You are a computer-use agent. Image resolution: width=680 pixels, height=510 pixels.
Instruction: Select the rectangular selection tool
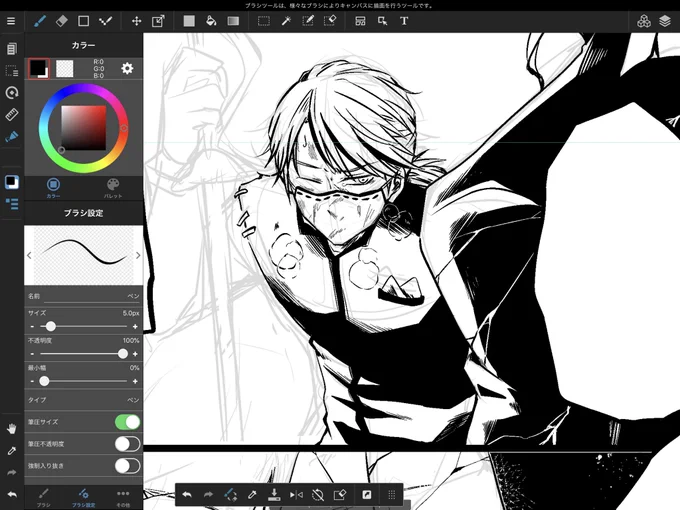(x=264, y=21)
